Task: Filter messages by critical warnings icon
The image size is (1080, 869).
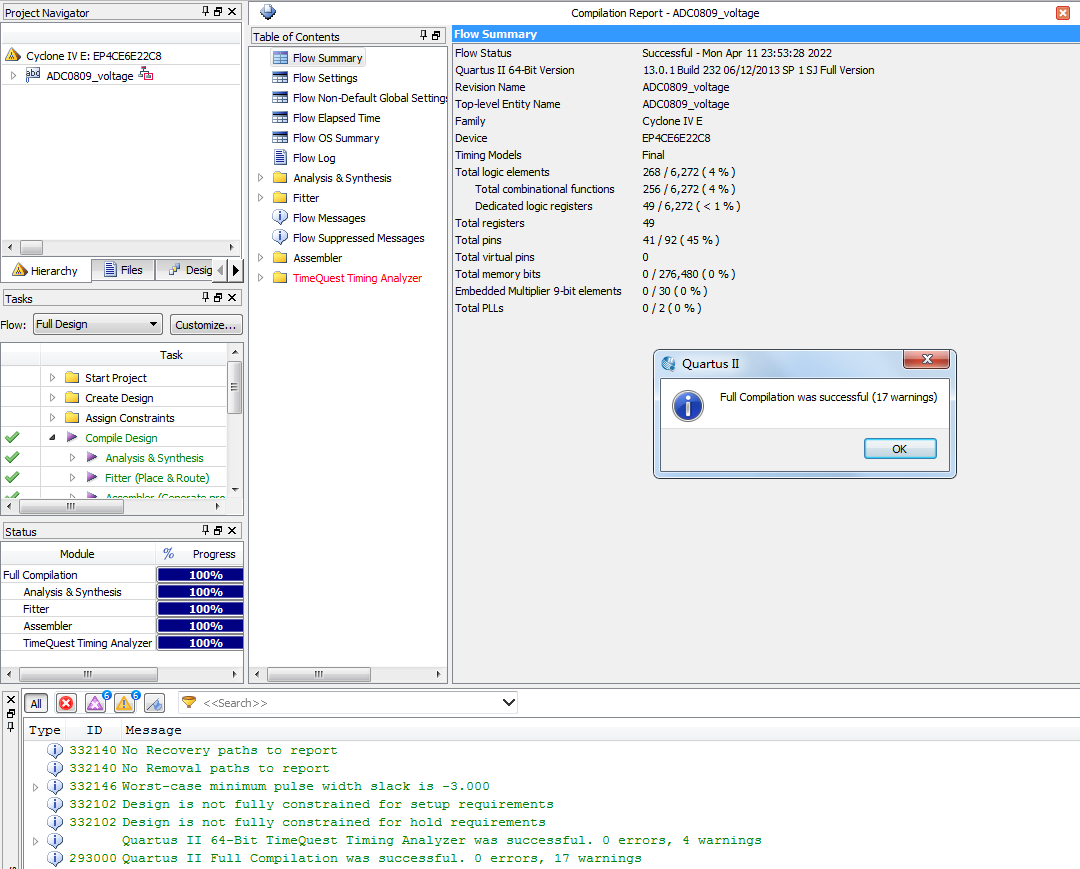Action: (96, 703)
